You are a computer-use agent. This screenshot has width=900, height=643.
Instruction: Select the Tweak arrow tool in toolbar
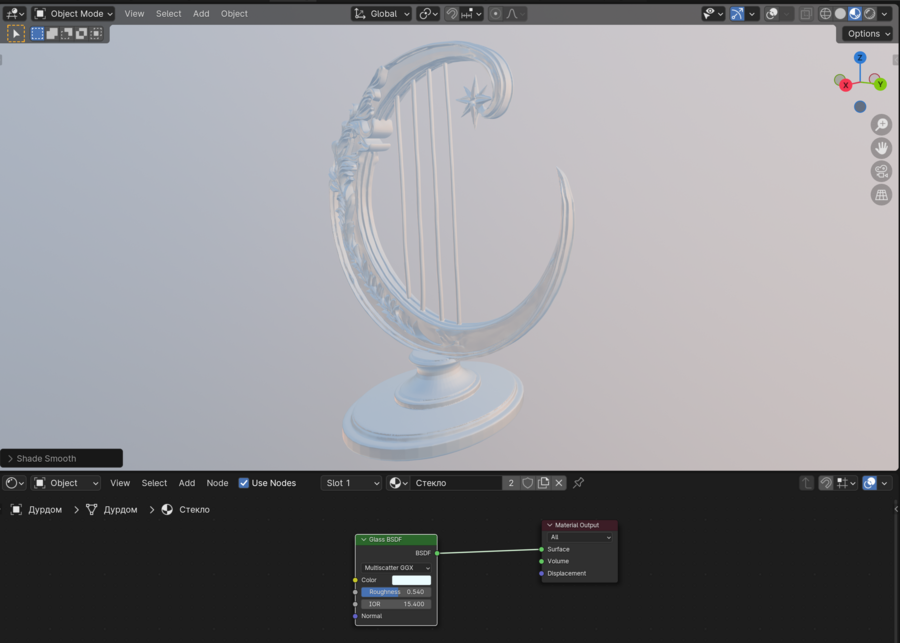(x=16, y=33)
